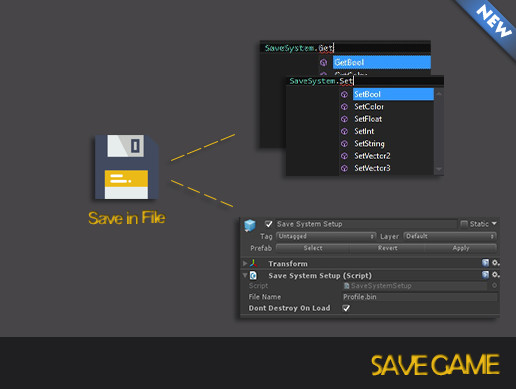Click the 'Save in File' caption
Viewport: 516px width, 389px height.
coord(127,218)
